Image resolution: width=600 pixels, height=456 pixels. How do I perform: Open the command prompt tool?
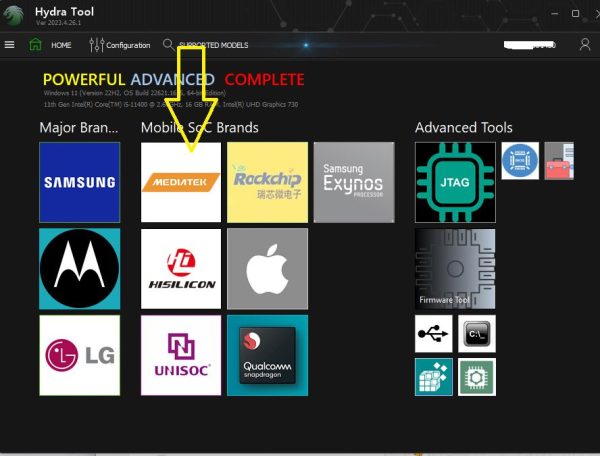(477, 334)
